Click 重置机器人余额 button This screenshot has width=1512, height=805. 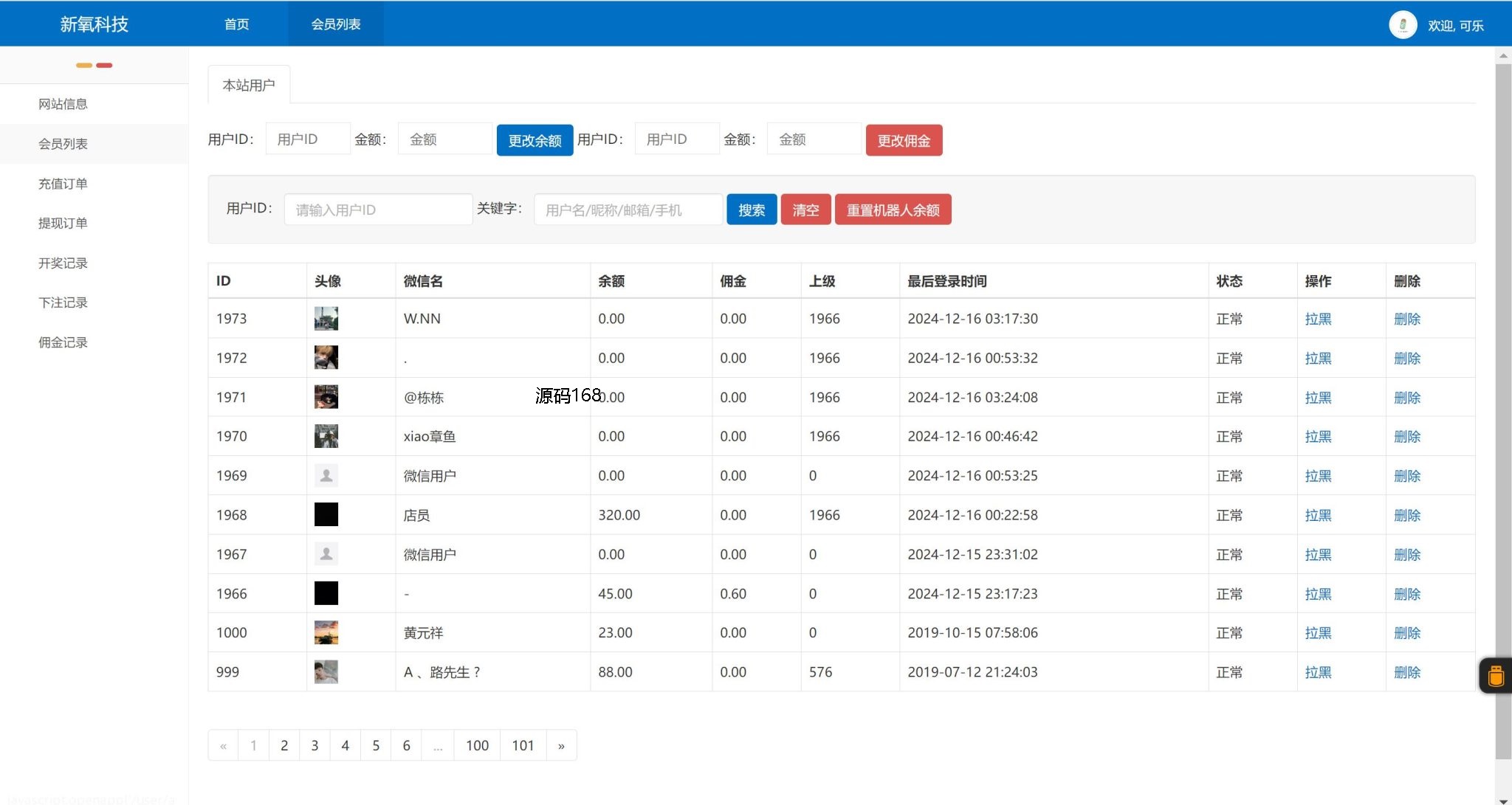892,210
